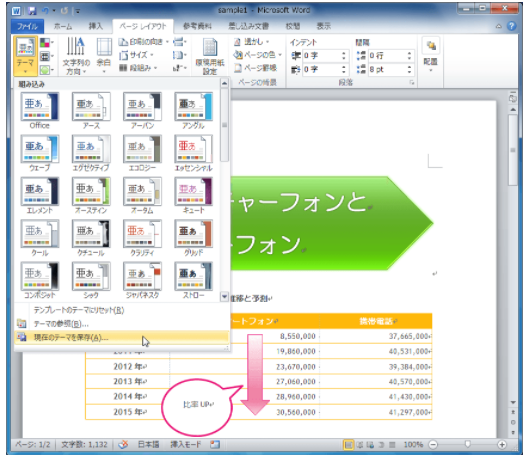The width and height of the screenshot is (524, 455).
Task: Click Save icon in quick access toolbar
Action: (32, 11)
